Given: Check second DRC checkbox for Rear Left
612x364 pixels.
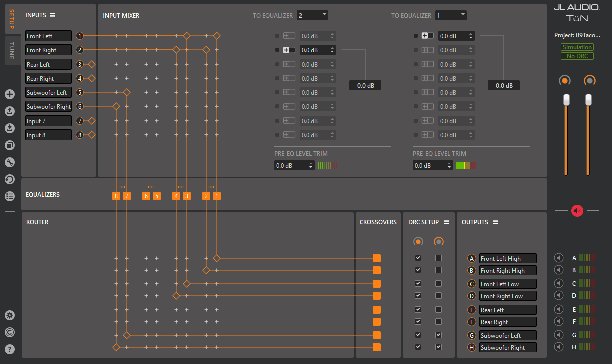Looking at the screenshot, I should pos(438,309).
